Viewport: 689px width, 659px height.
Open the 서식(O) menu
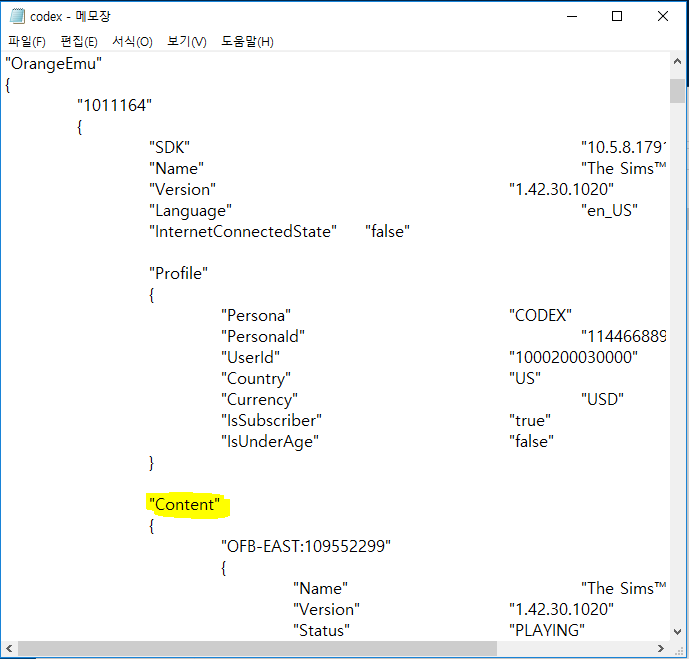pos(132,42)
